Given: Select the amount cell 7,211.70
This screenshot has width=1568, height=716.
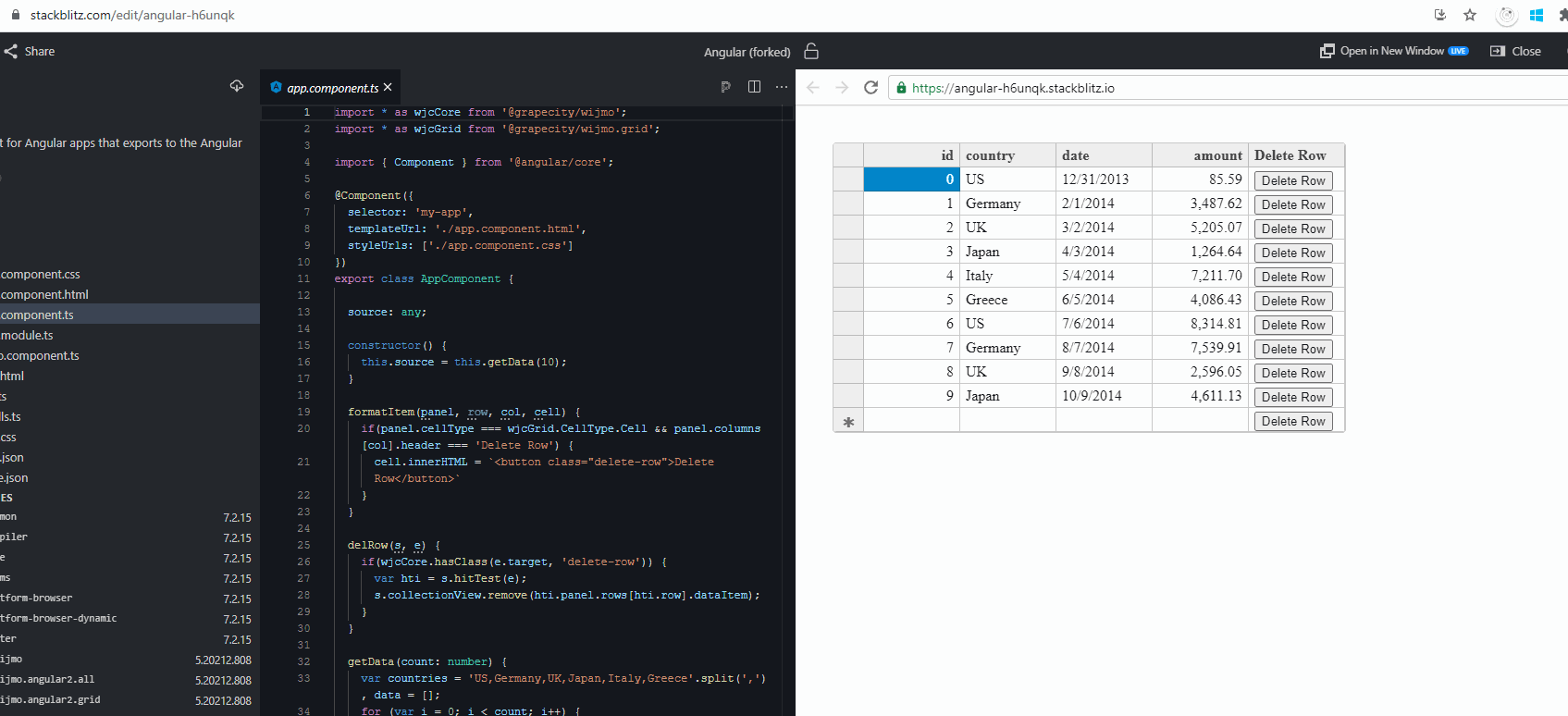Looking at the screenshot, I should coord(1200,276).
